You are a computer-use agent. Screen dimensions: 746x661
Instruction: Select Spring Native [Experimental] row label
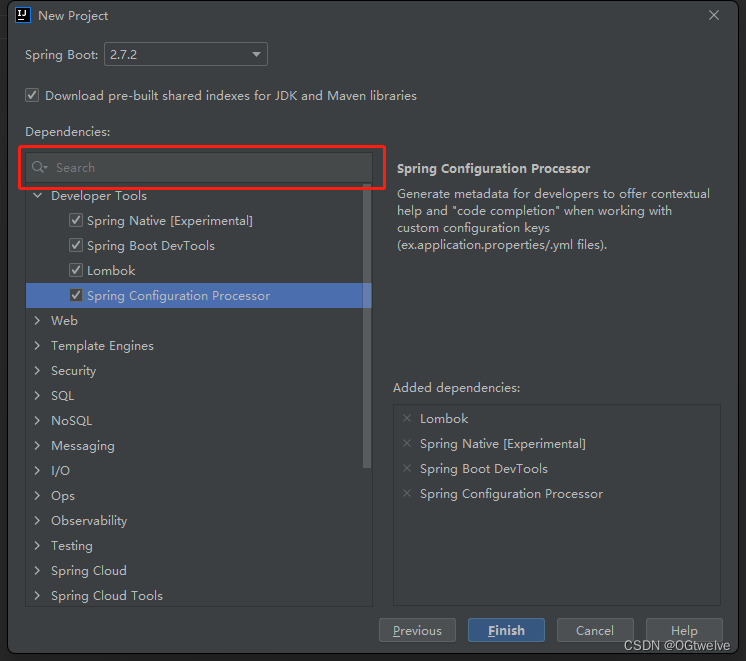tap(170, 220)
